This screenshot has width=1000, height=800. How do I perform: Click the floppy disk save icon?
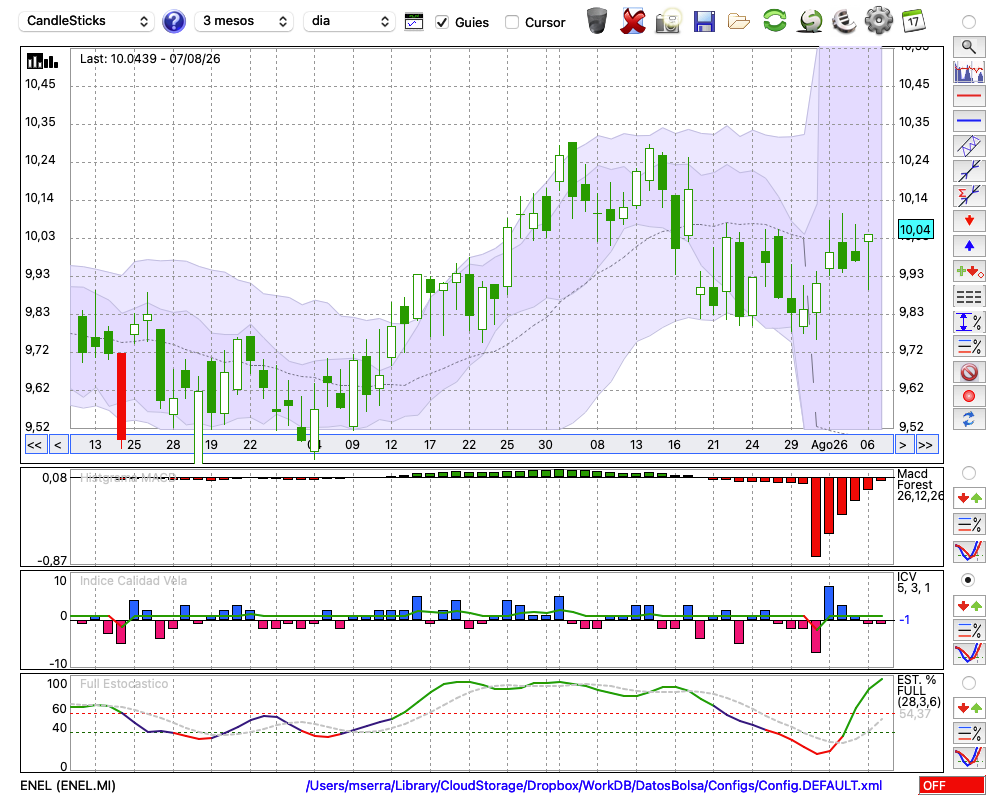(x=704, y=22)
